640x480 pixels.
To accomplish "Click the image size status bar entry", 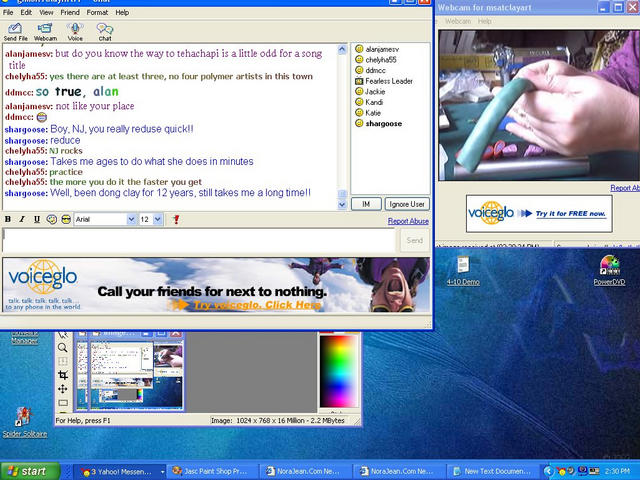I will point(278,420).
